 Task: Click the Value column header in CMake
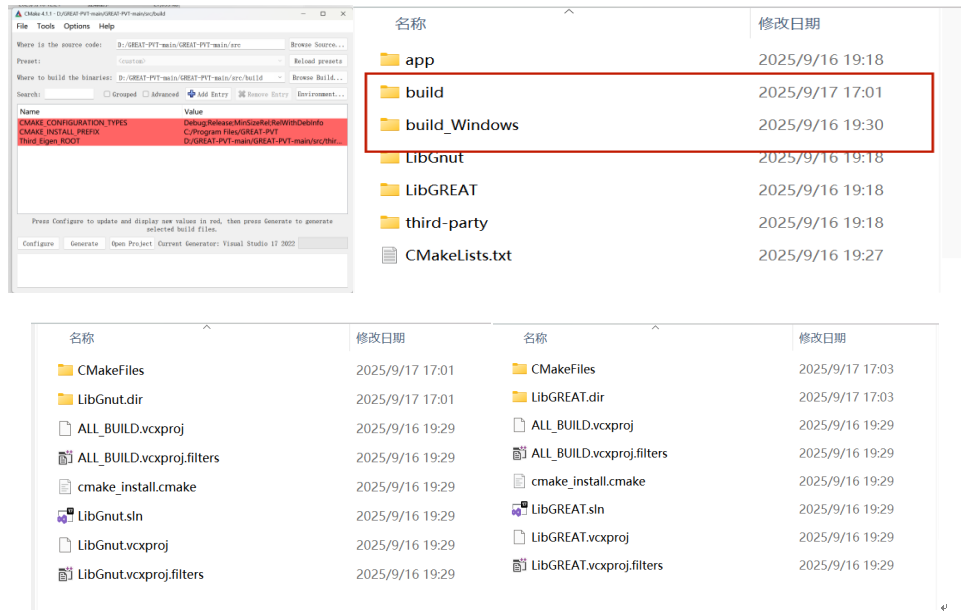click(193, 112)
